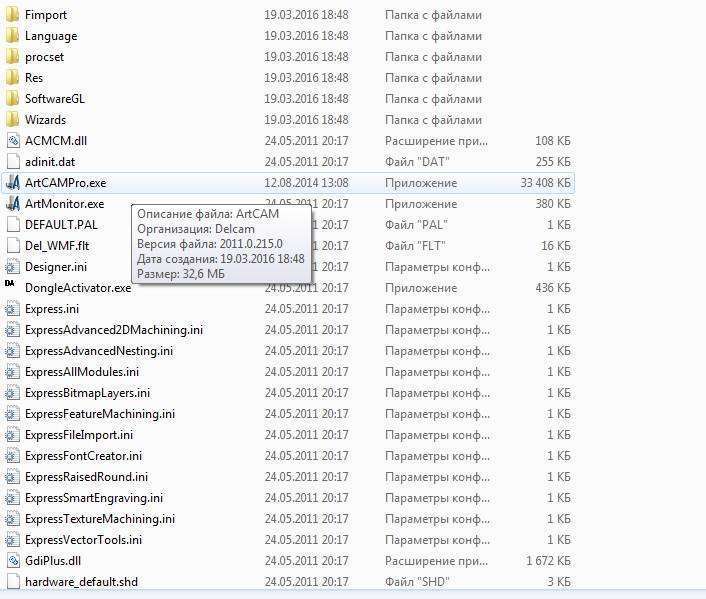This screenshot has width=706, height=599.
Task: Select the Designer.ini settings icon
Action: tap(12, 267)
